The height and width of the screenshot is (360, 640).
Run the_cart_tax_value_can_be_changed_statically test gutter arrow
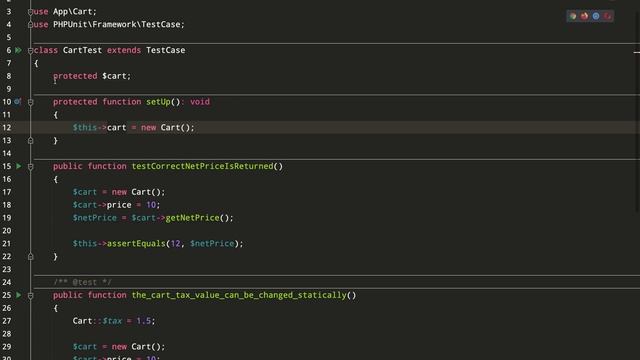point(19,295)
